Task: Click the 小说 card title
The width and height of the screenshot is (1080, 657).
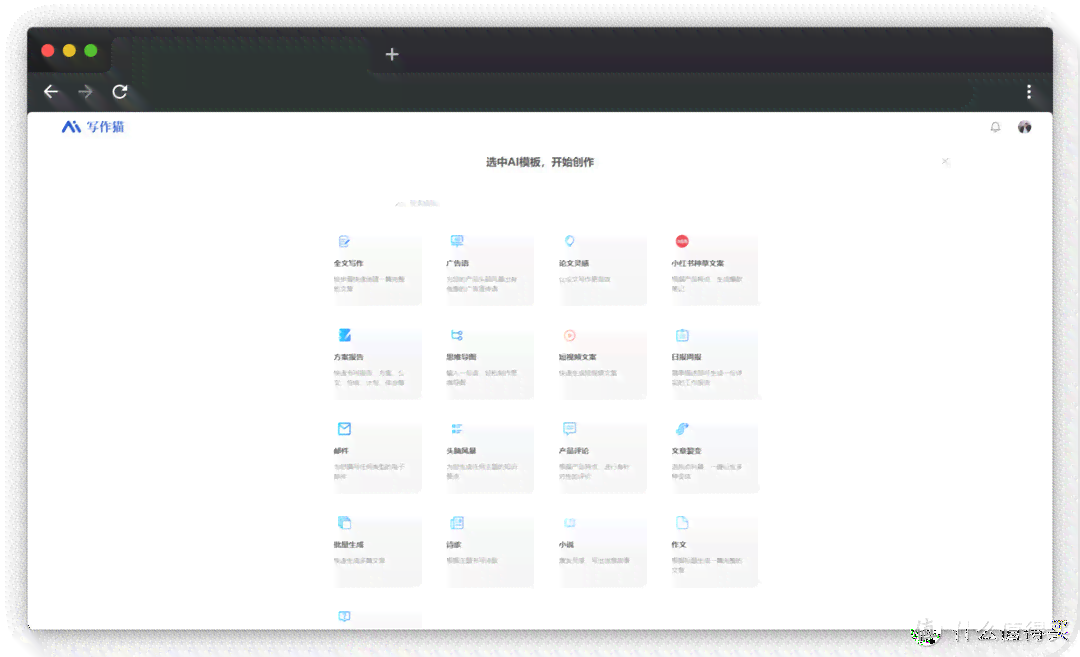Action: tap(566, 544)
